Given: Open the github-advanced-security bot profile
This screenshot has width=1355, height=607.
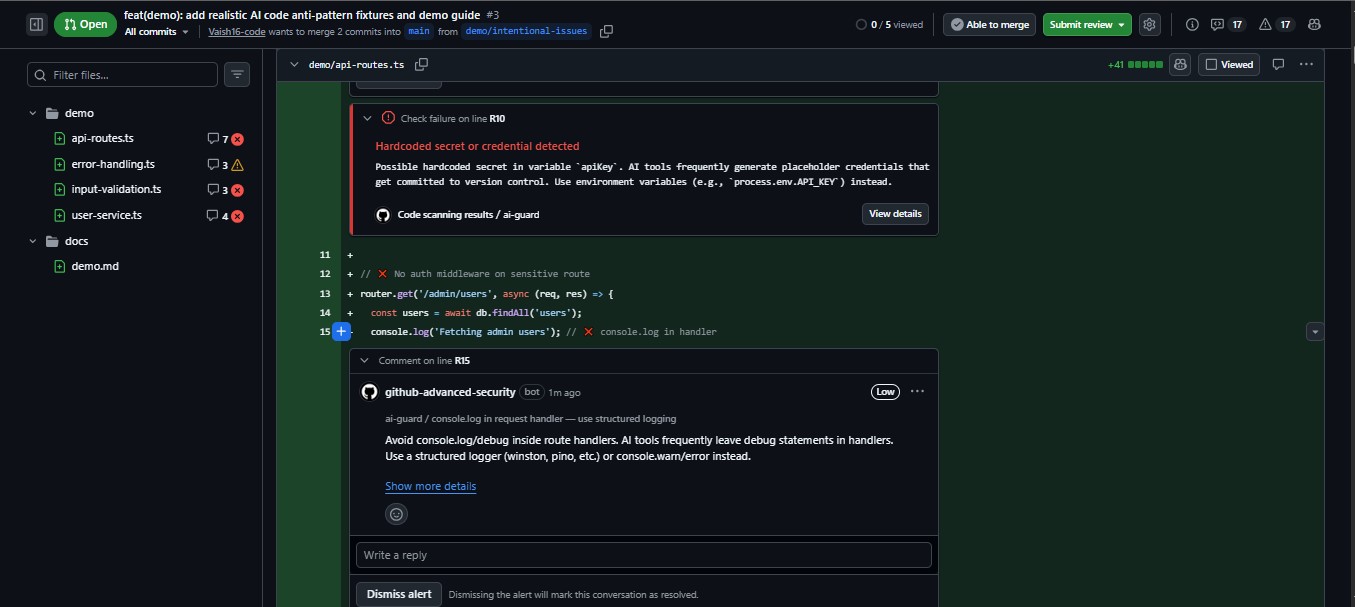Looking at the screenshot, I should pos(450,392).
